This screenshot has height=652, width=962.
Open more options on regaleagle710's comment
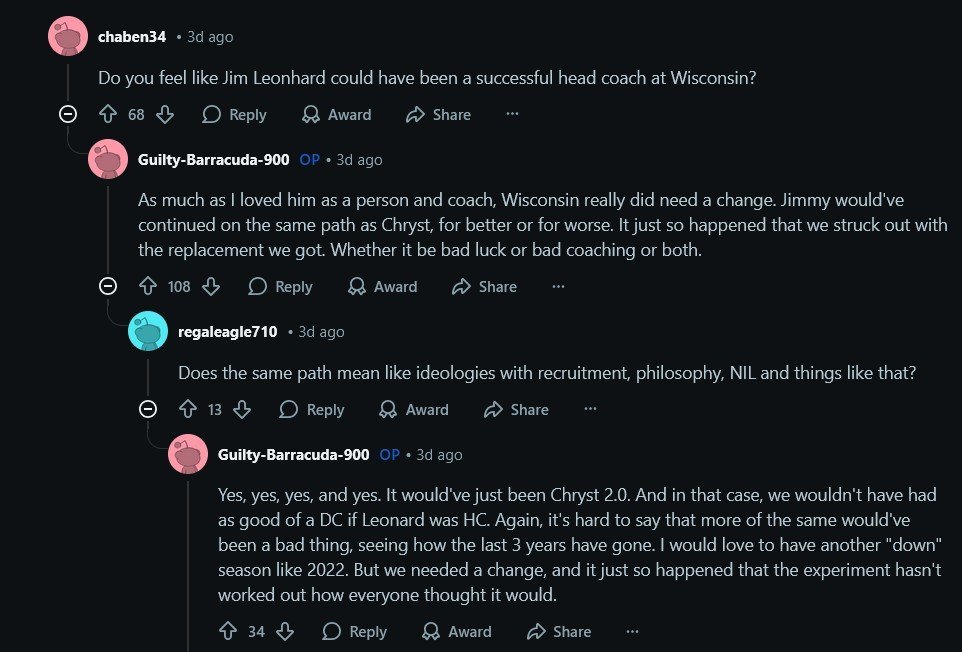(590, 409)
